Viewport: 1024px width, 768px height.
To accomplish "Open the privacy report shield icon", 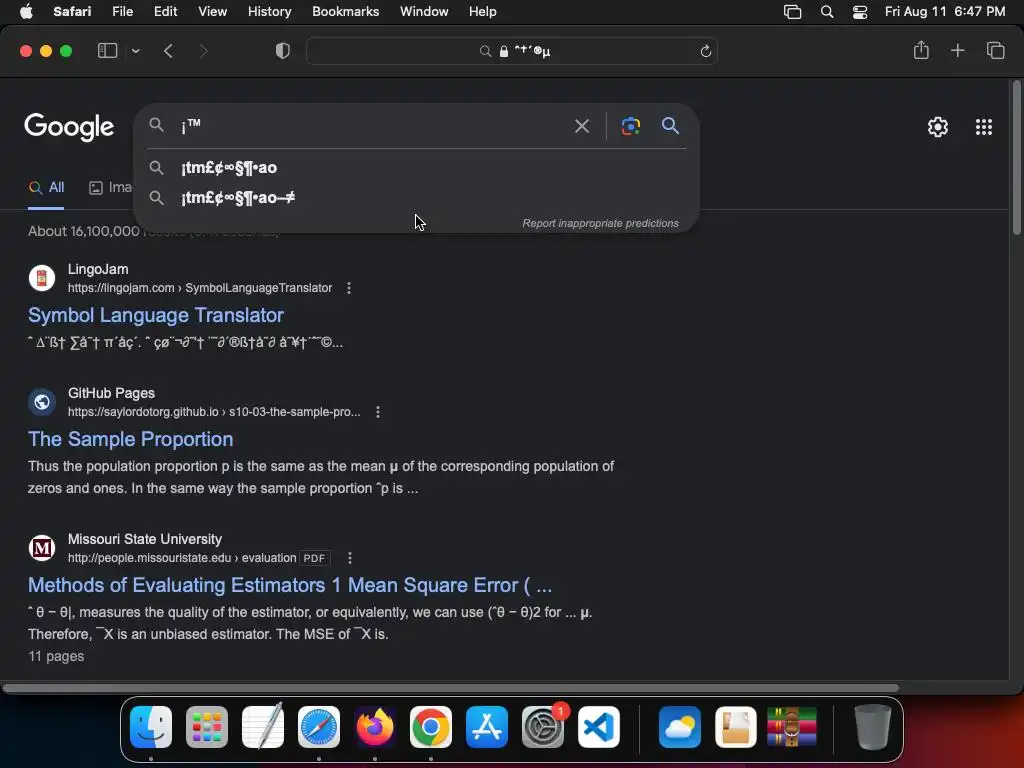I will pos(283,51).
